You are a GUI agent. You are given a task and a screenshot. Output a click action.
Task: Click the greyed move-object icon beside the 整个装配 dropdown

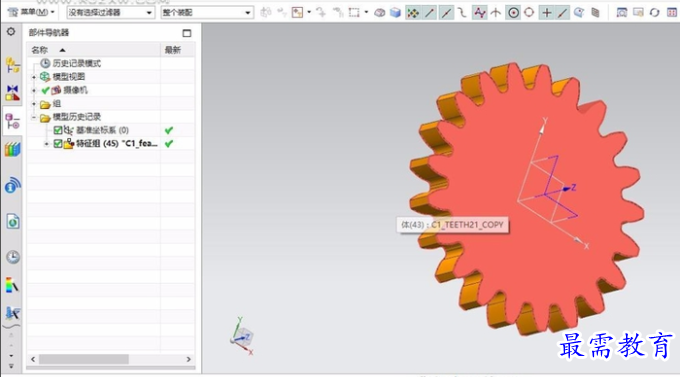266,13
